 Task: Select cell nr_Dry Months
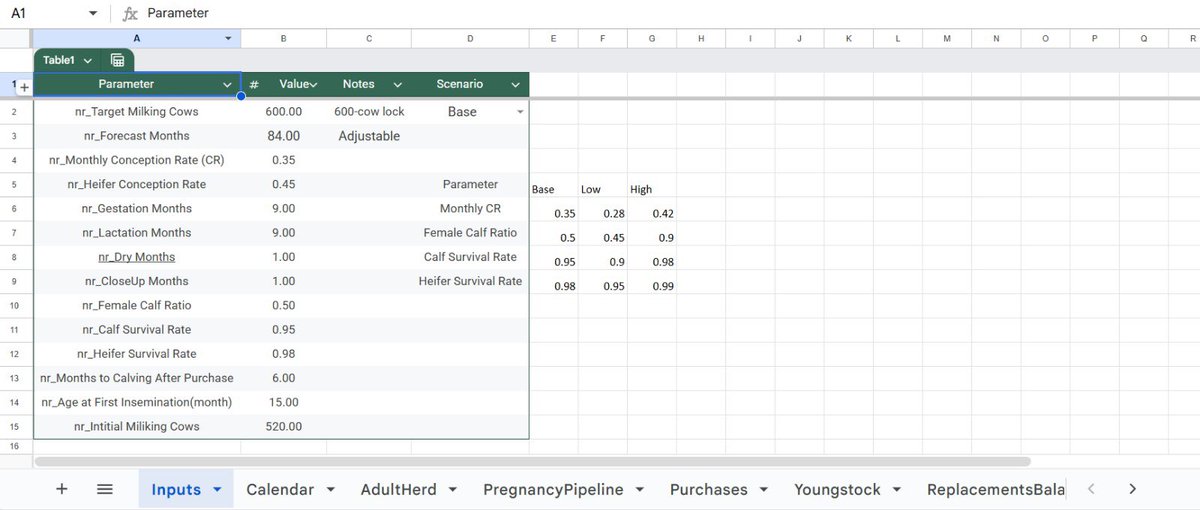tap(137, 257)
